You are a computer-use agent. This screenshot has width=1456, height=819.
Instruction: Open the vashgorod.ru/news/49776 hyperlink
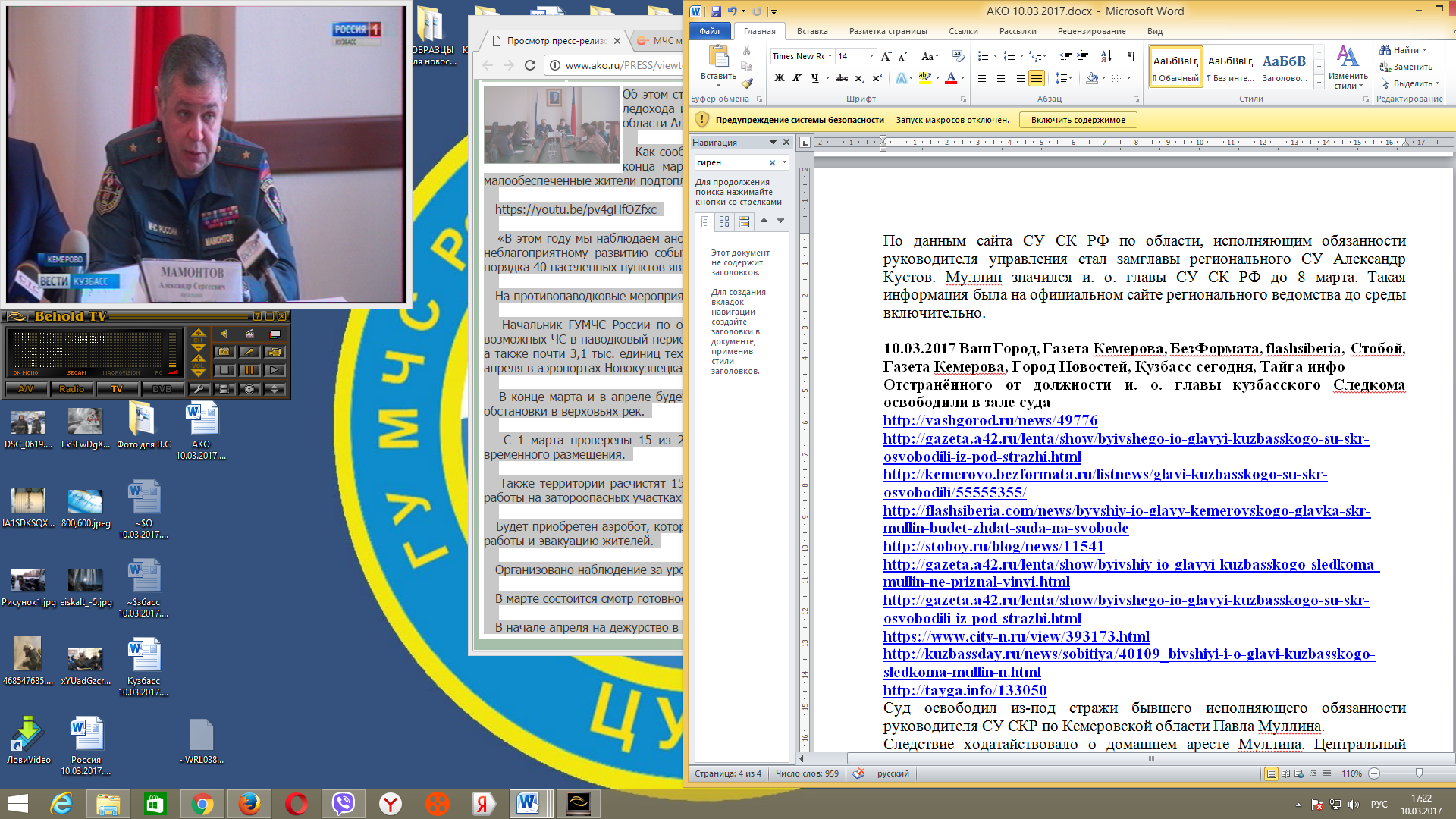[x=990, y=421]
